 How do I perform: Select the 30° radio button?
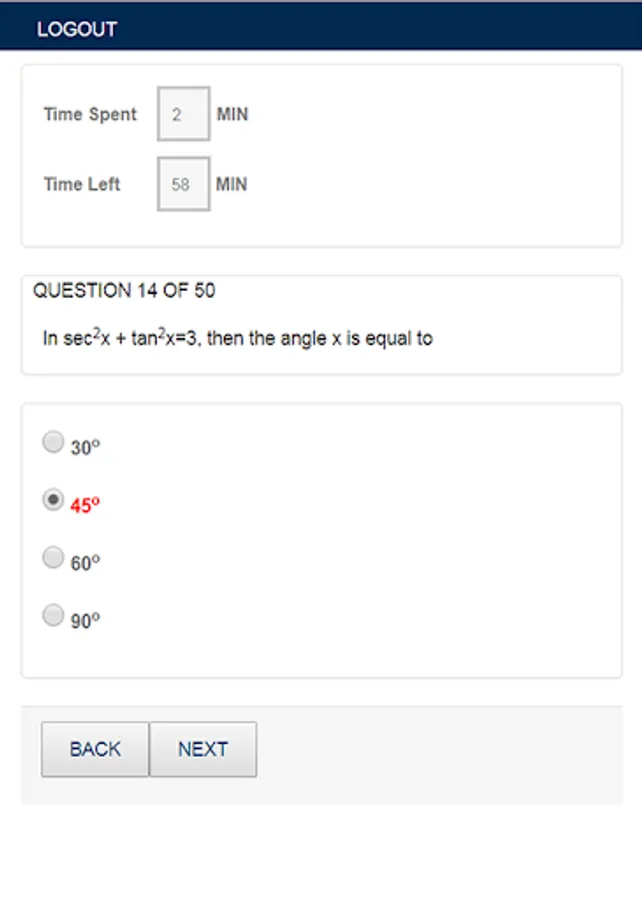(53, 442)
